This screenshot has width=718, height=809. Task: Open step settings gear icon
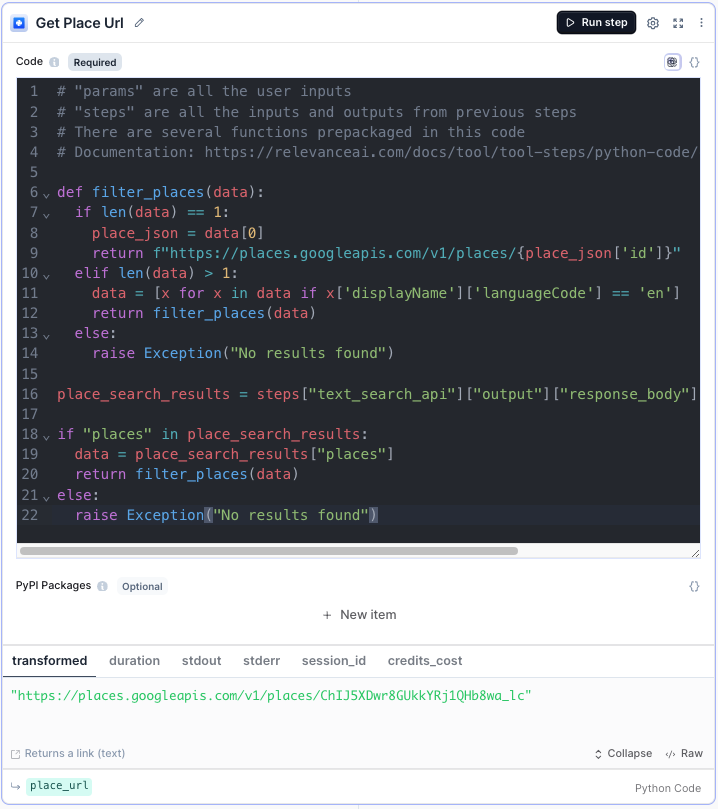coord(653,23)
